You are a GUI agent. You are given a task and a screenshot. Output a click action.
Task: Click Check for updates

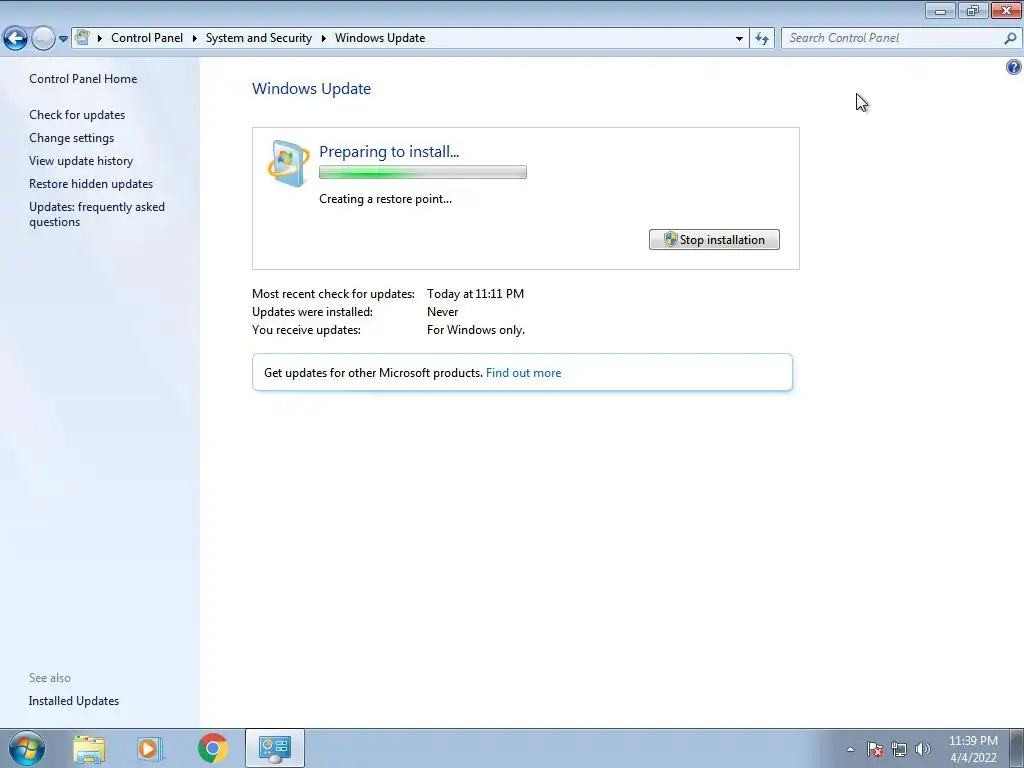pos(77,115)
